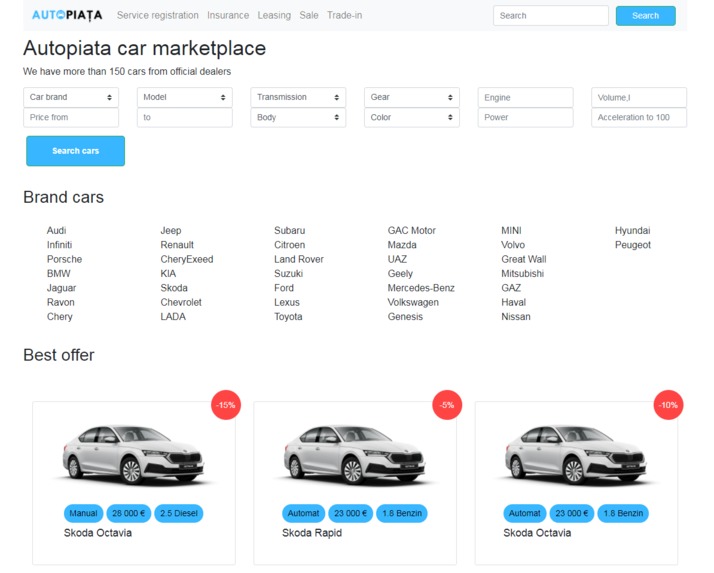
Task: Open Jeep brand link
Action: pos(171,230)
